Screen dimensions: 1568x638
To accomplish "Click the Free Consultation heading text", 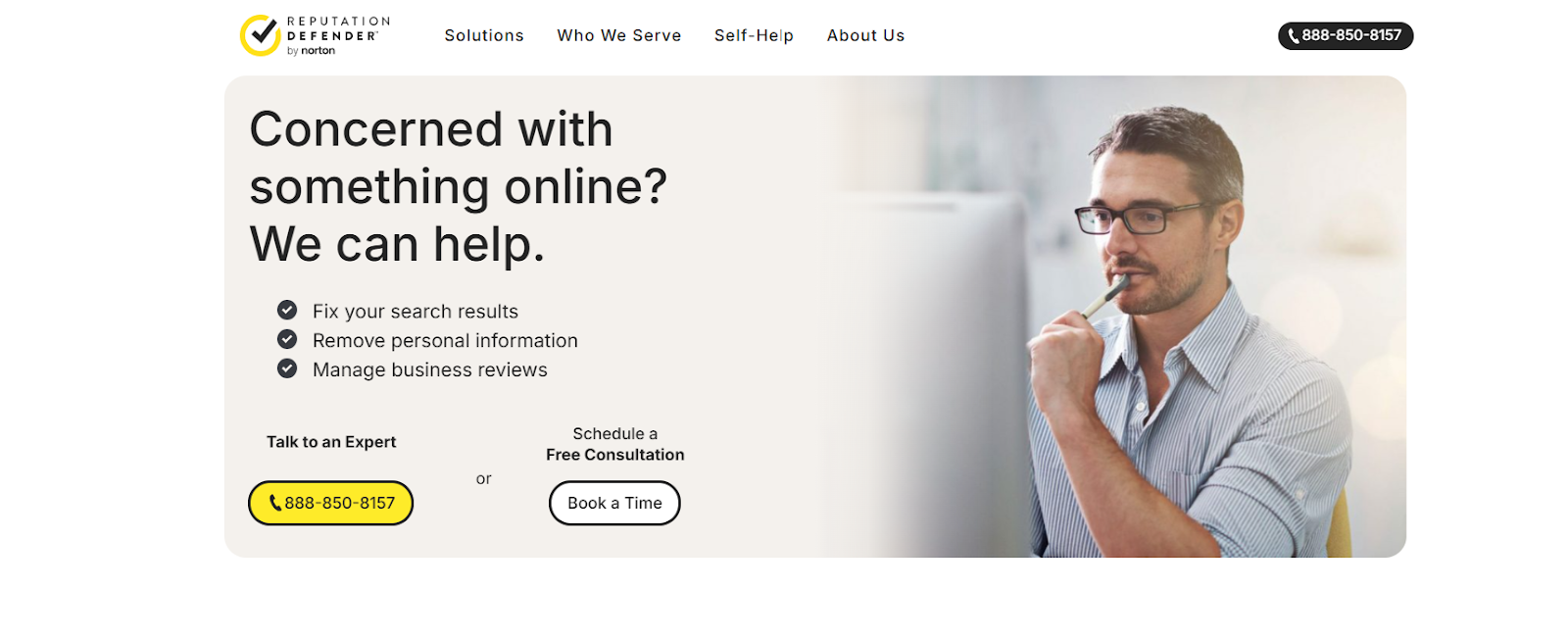I will (x=615, y=455).
